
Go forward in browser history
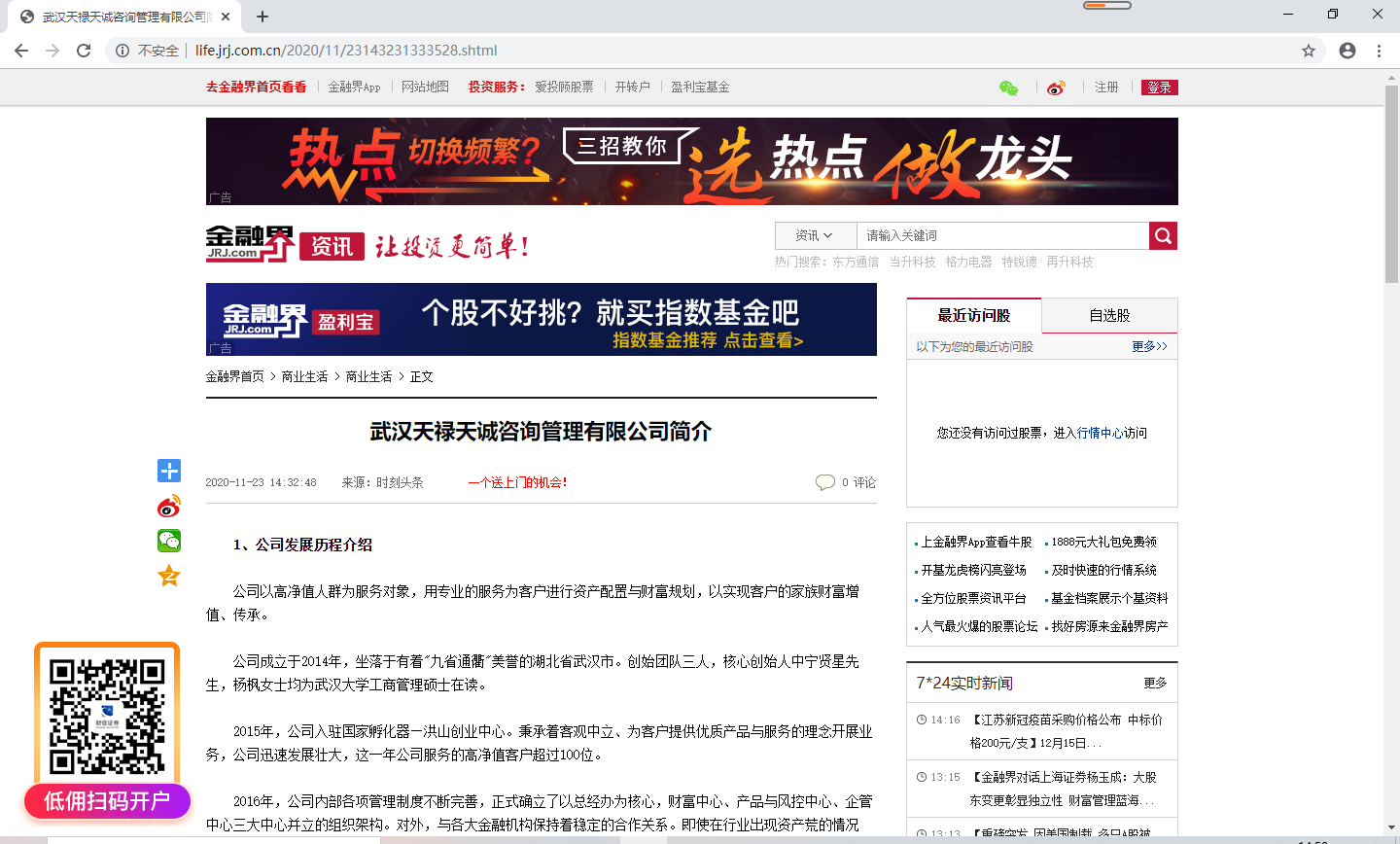[x=52, y=51]
